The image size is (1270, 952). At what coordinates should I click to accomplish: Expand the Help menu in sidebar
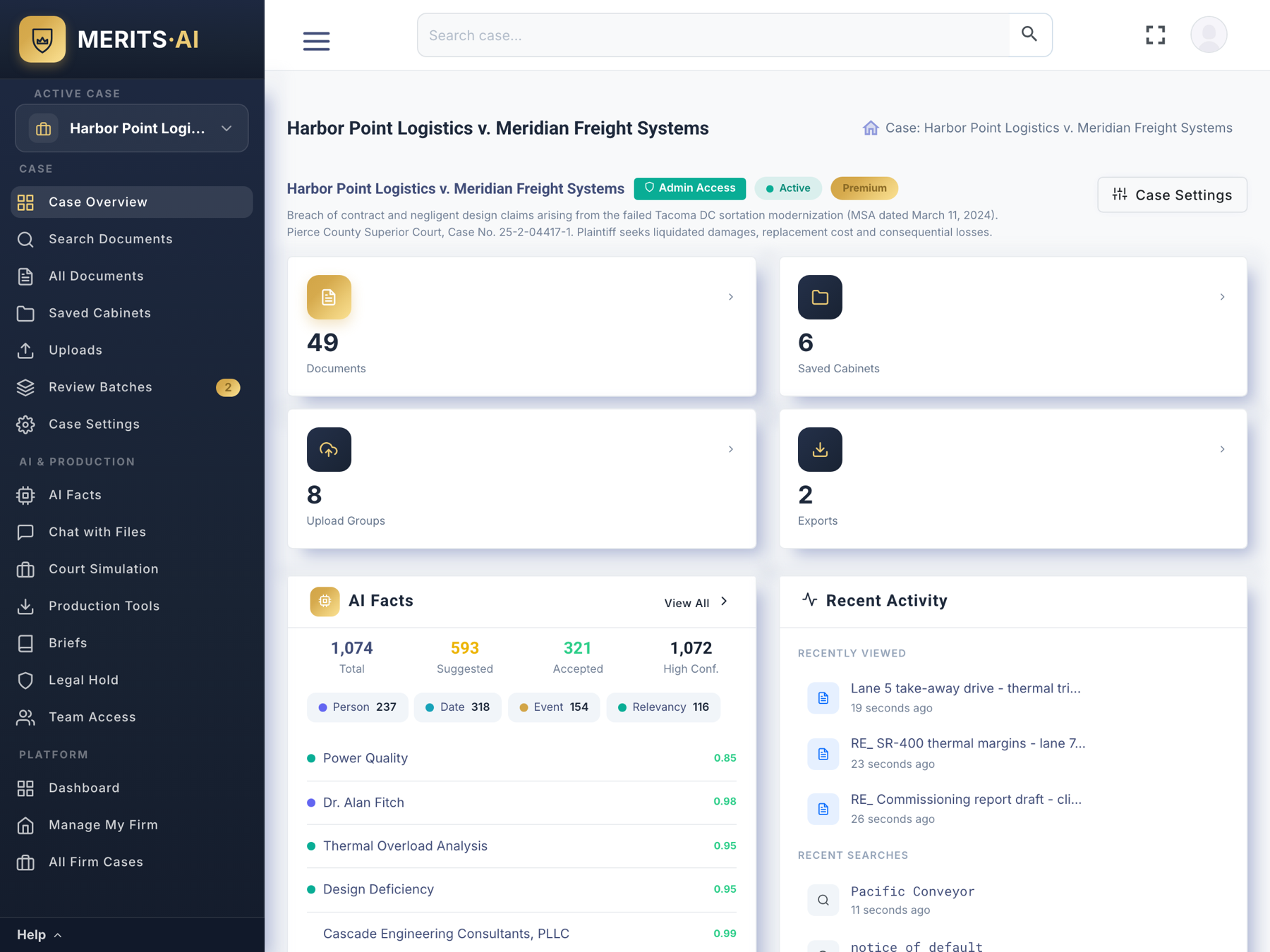[x=40, y=934]
